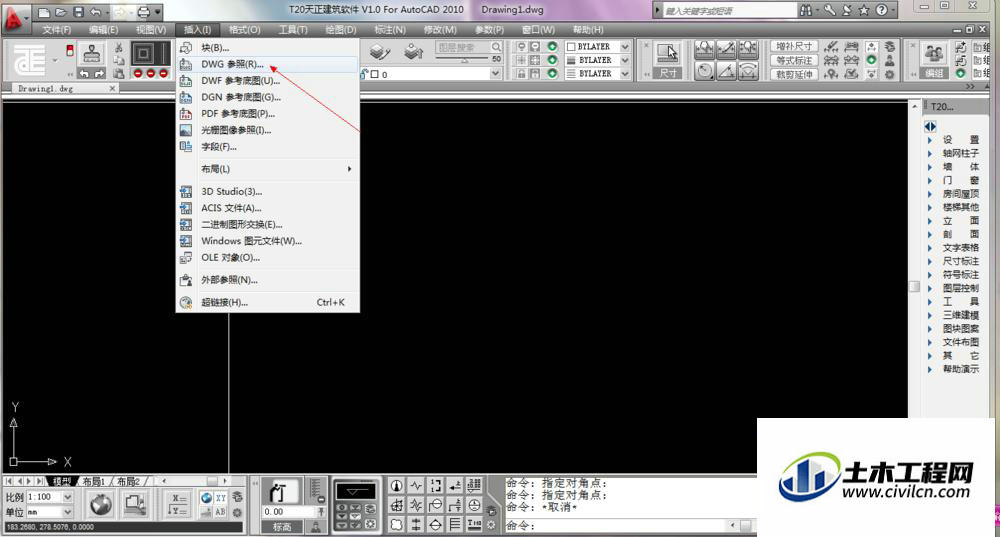Click the 等式标注 button
The width and height of the screenshot is (1000, 537).
794,61
